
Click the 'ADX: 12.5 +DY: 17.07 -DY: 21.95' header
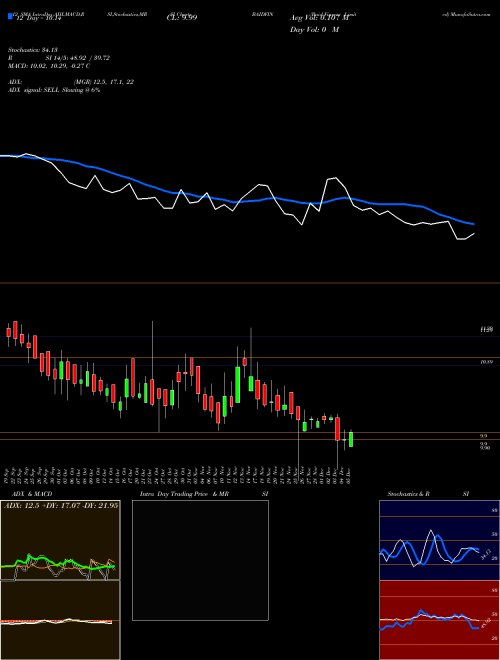click(x=61, y=506)
